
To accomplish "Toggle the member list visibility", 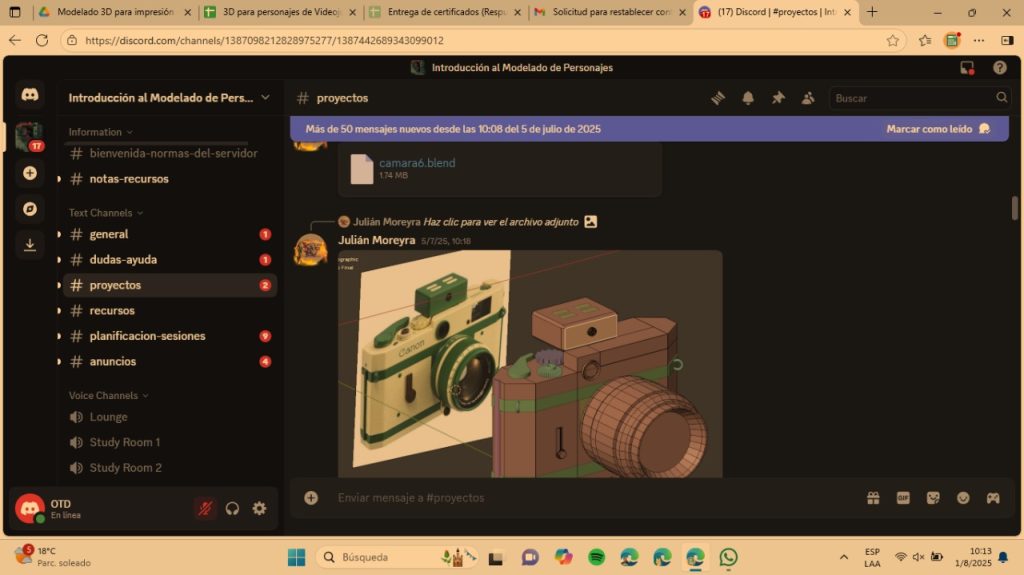I will click(808, 98).
